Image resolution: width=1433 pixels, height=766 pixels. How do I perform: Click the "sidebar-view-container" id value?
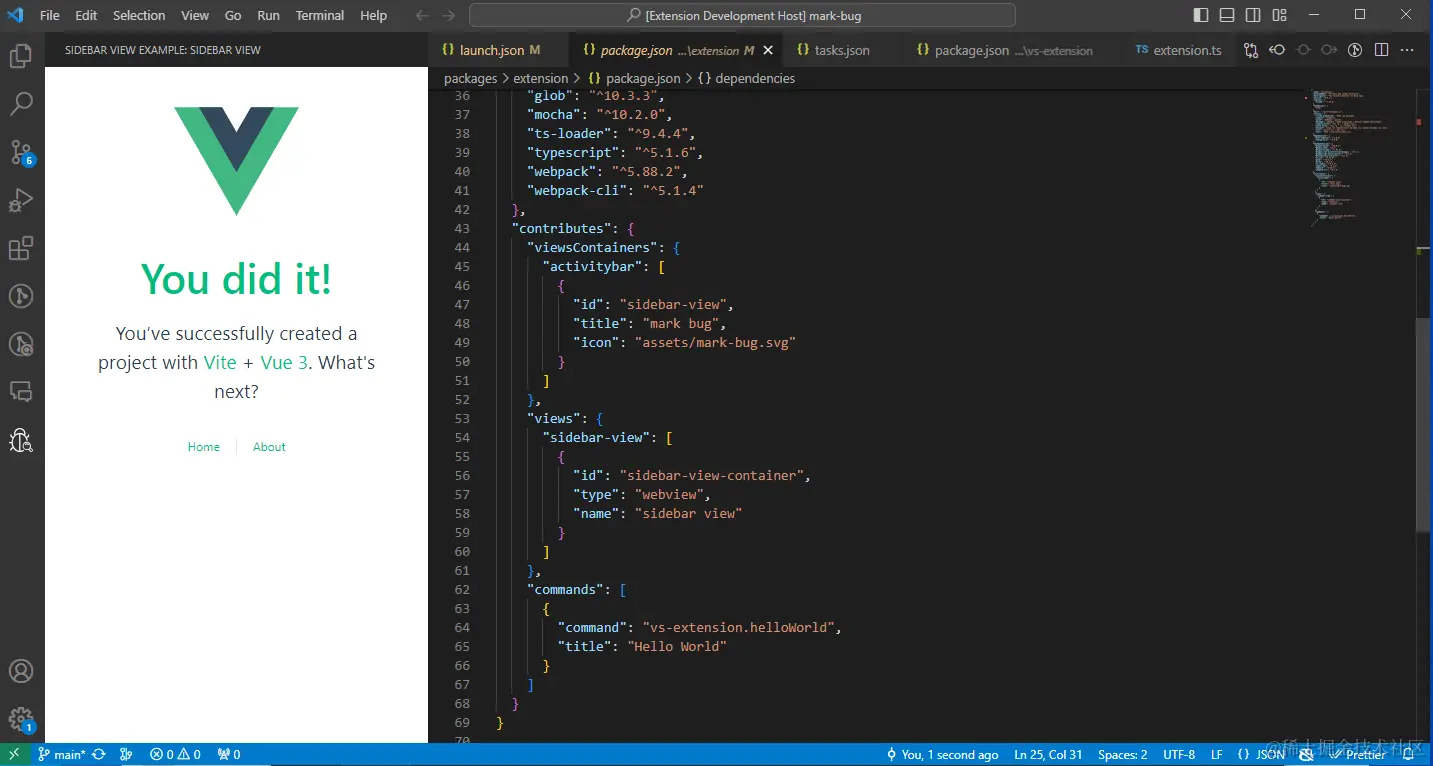coord(711,475)
